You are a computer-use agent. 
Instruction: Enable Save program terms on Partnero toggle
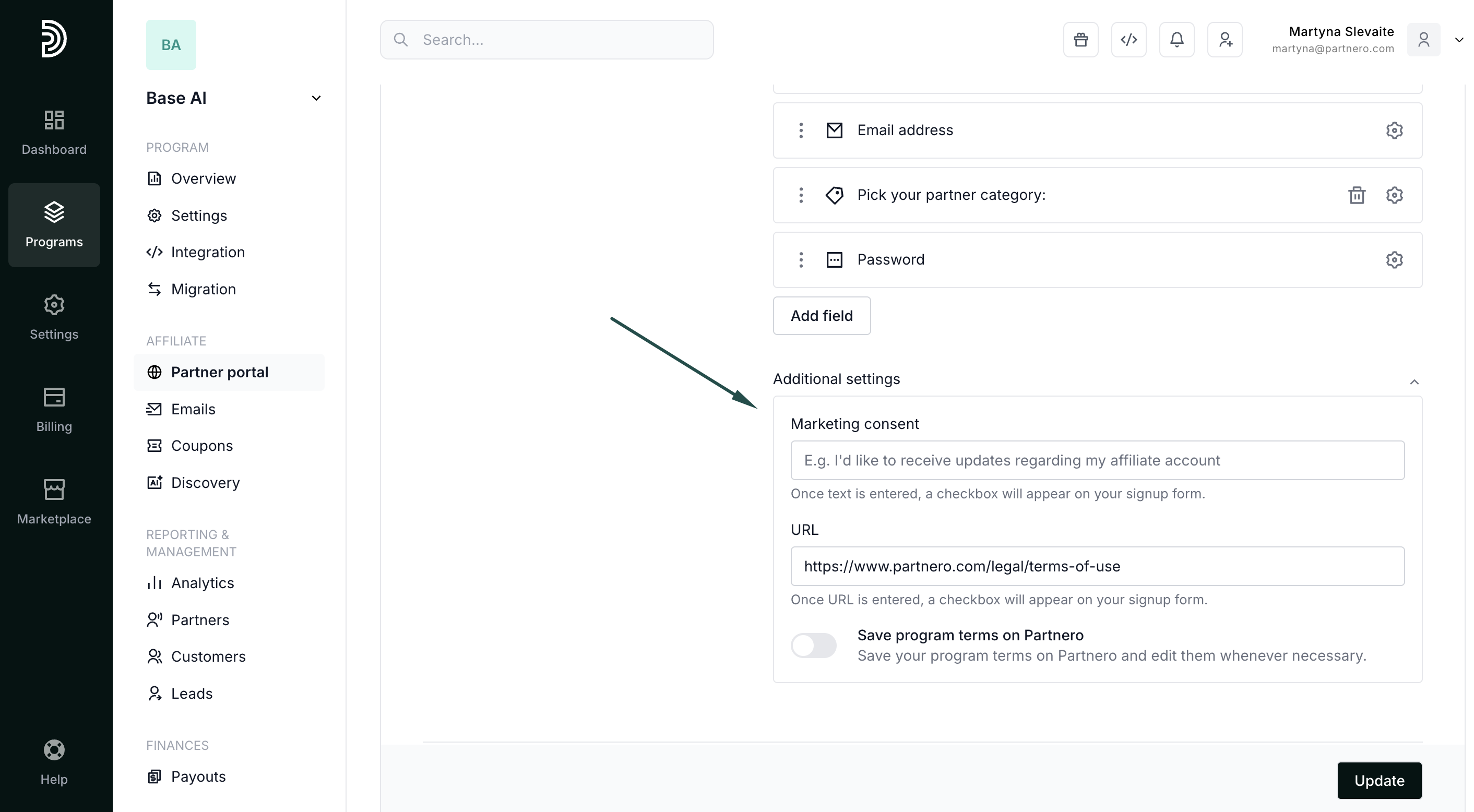click(x=813, y=646)
